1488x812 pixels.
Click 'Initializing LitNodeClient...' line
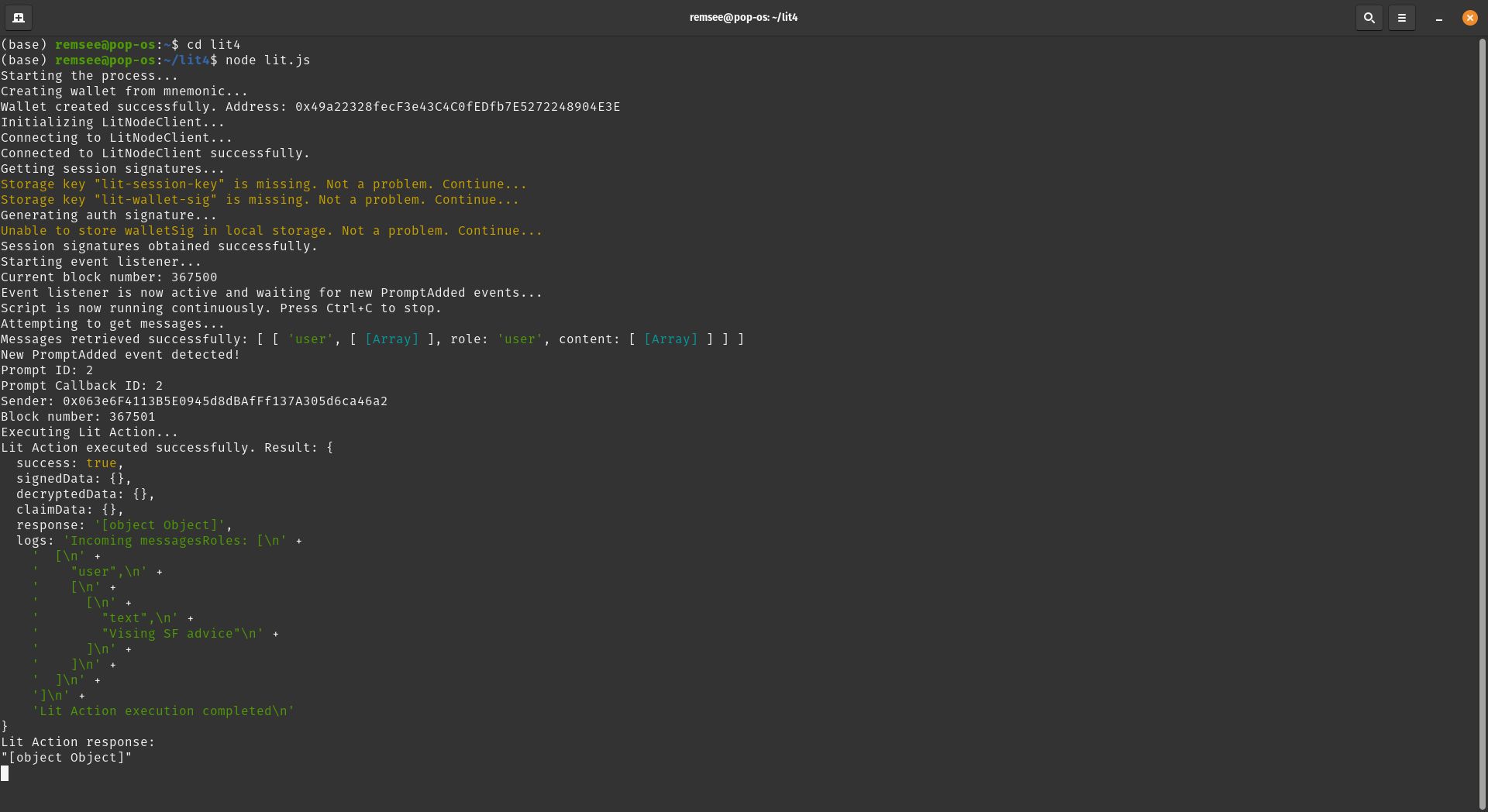click(112, 122)
